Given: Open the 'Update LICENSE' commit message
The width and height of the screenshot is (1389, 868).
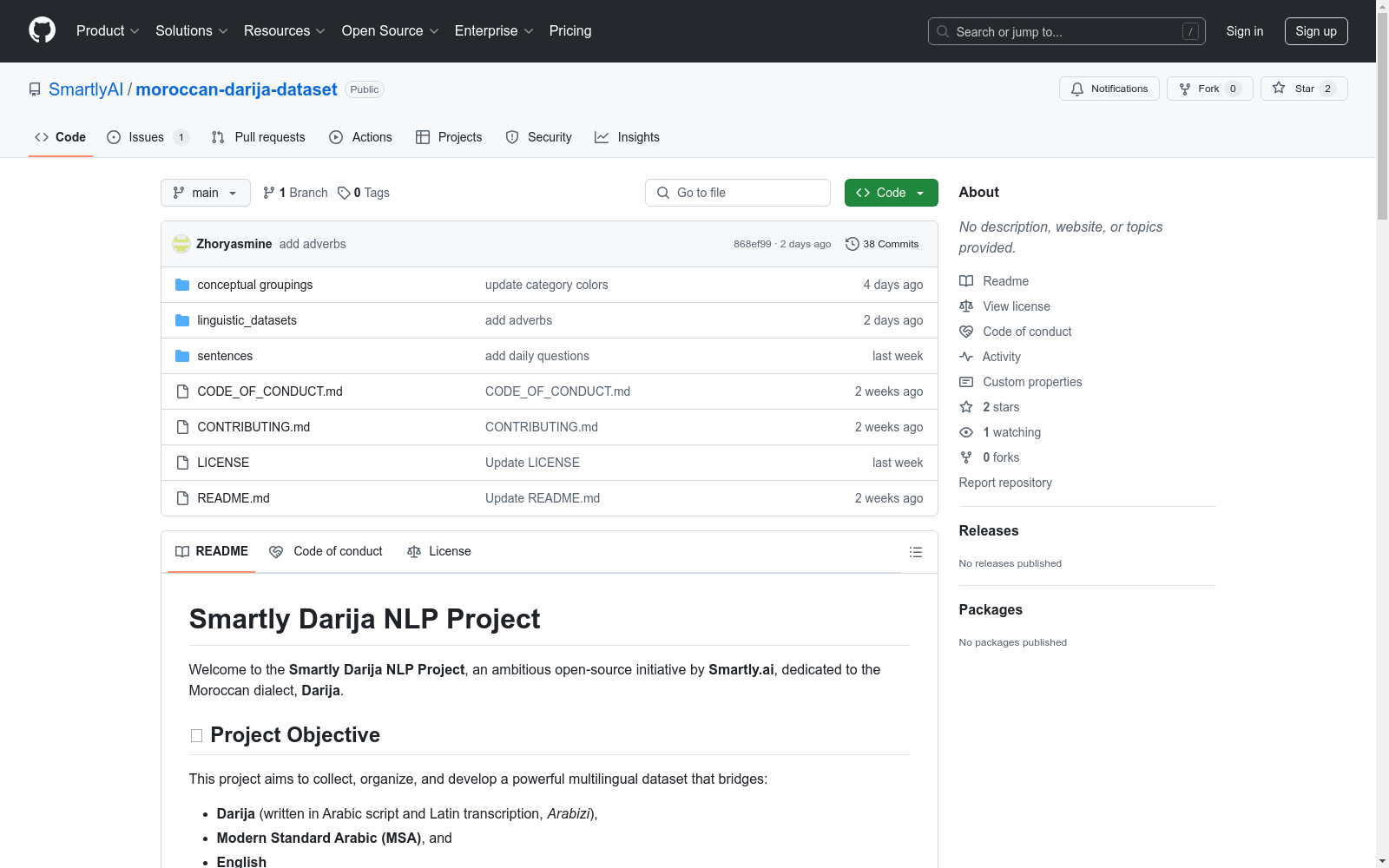Looking at the screenshot, I should click(x=532, y=463).
